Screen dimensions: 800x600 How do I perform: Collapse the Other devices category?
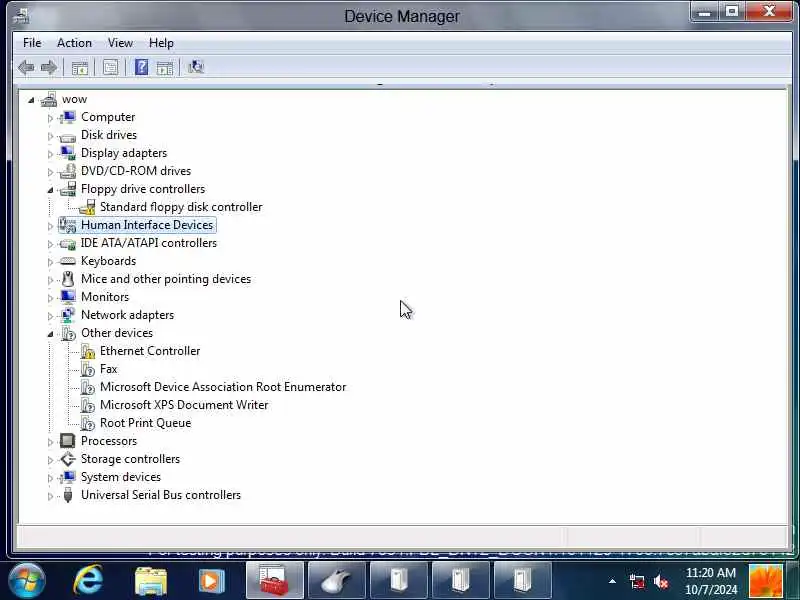pos(50,334)
